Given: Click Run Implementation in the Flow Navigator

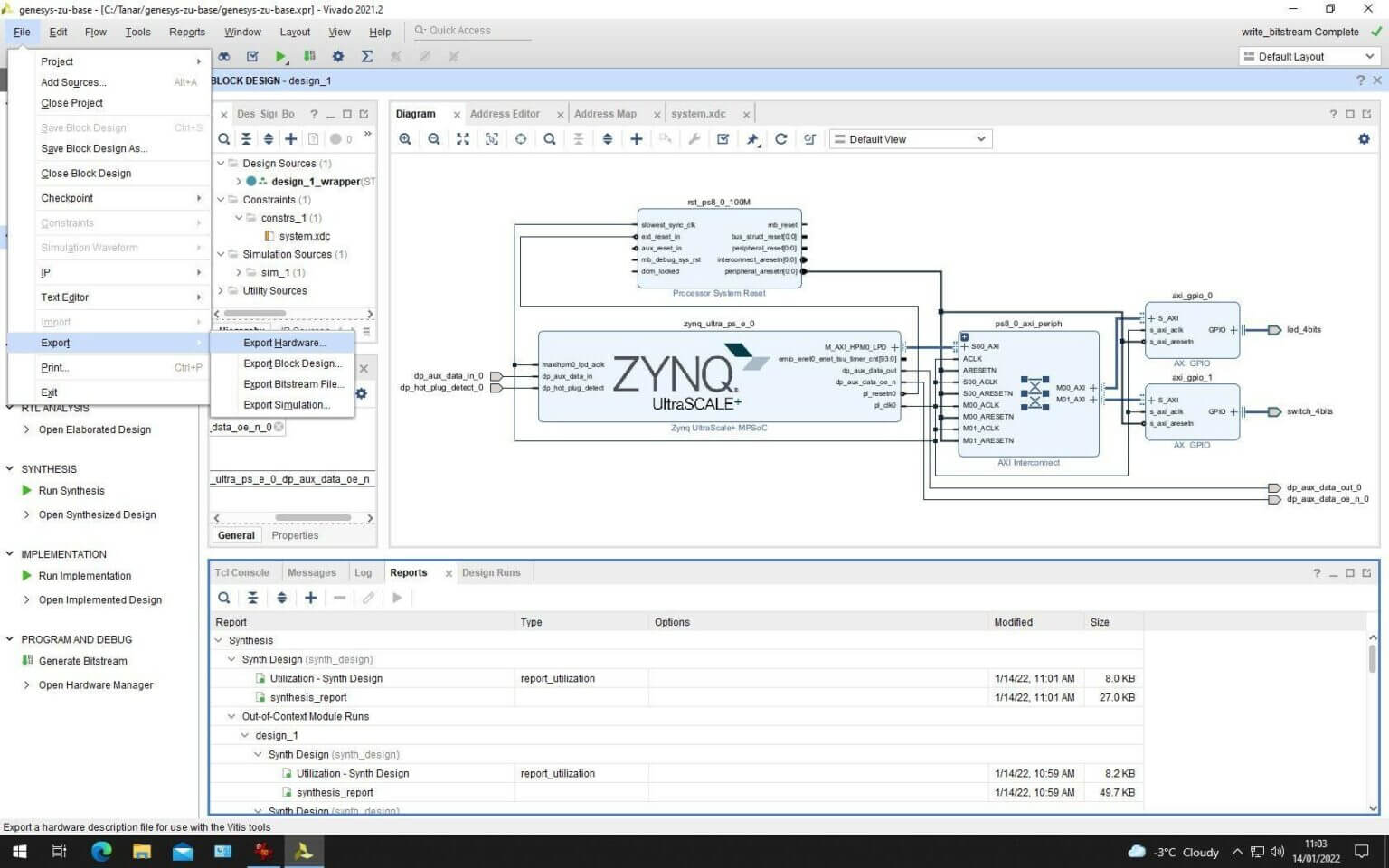Looking at the screenshot, I should [85, 575].
